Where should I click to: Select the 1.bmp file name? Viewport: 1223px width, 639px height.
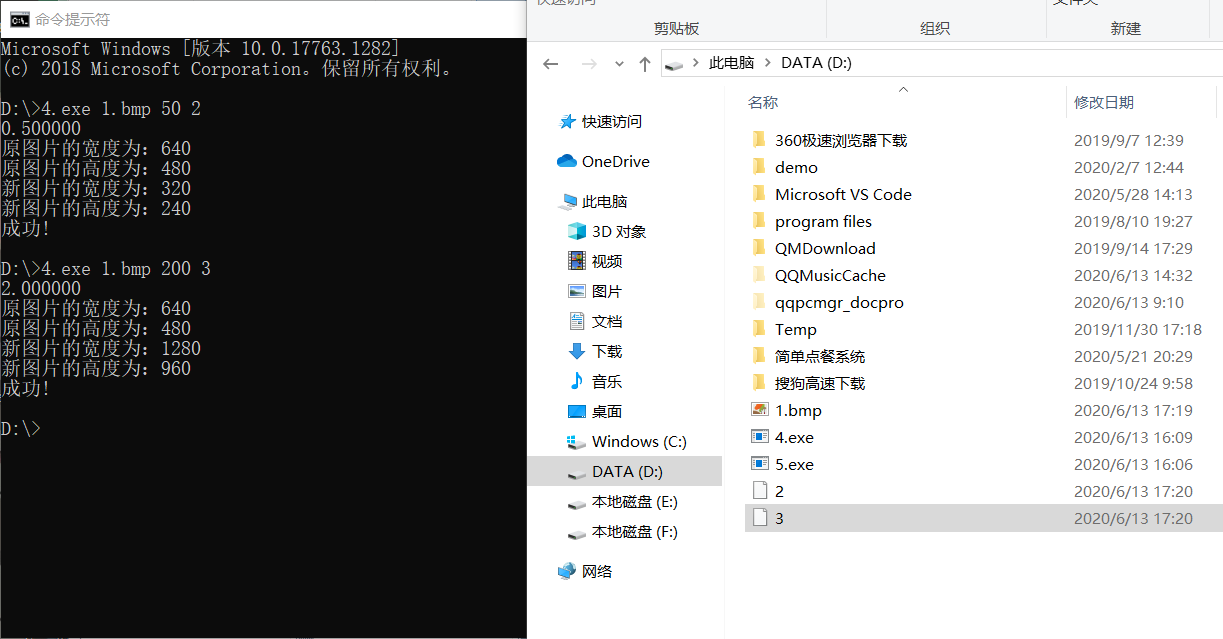(x=798, y=410)
